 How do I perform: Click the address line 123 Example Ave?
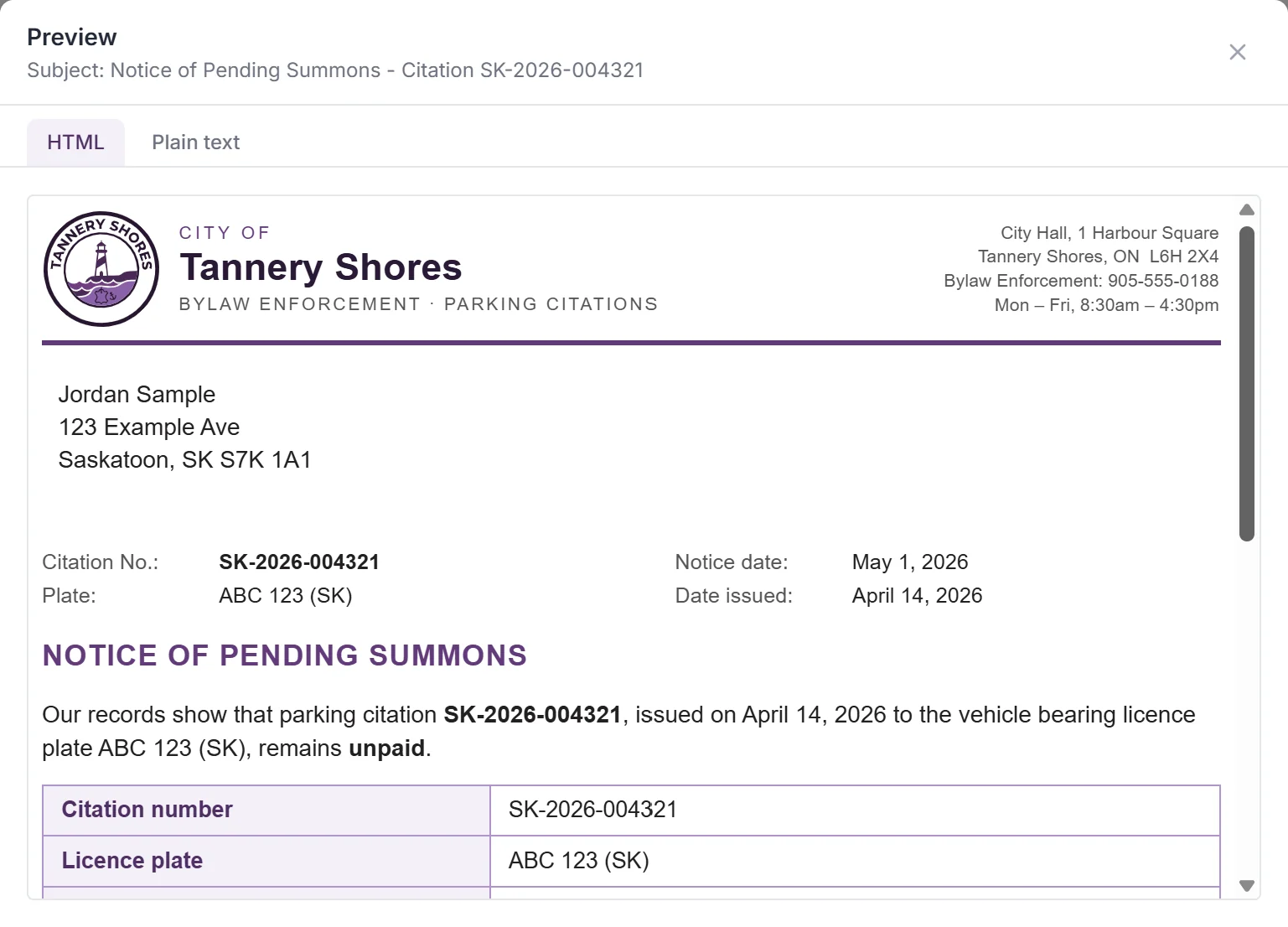click(149, 427)
